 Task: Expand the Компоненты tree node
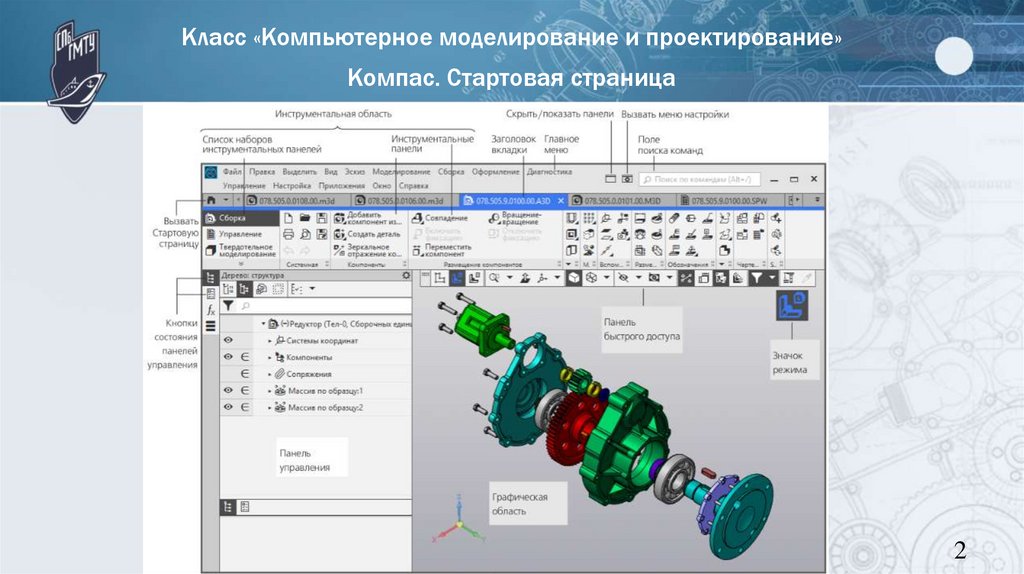270,357
